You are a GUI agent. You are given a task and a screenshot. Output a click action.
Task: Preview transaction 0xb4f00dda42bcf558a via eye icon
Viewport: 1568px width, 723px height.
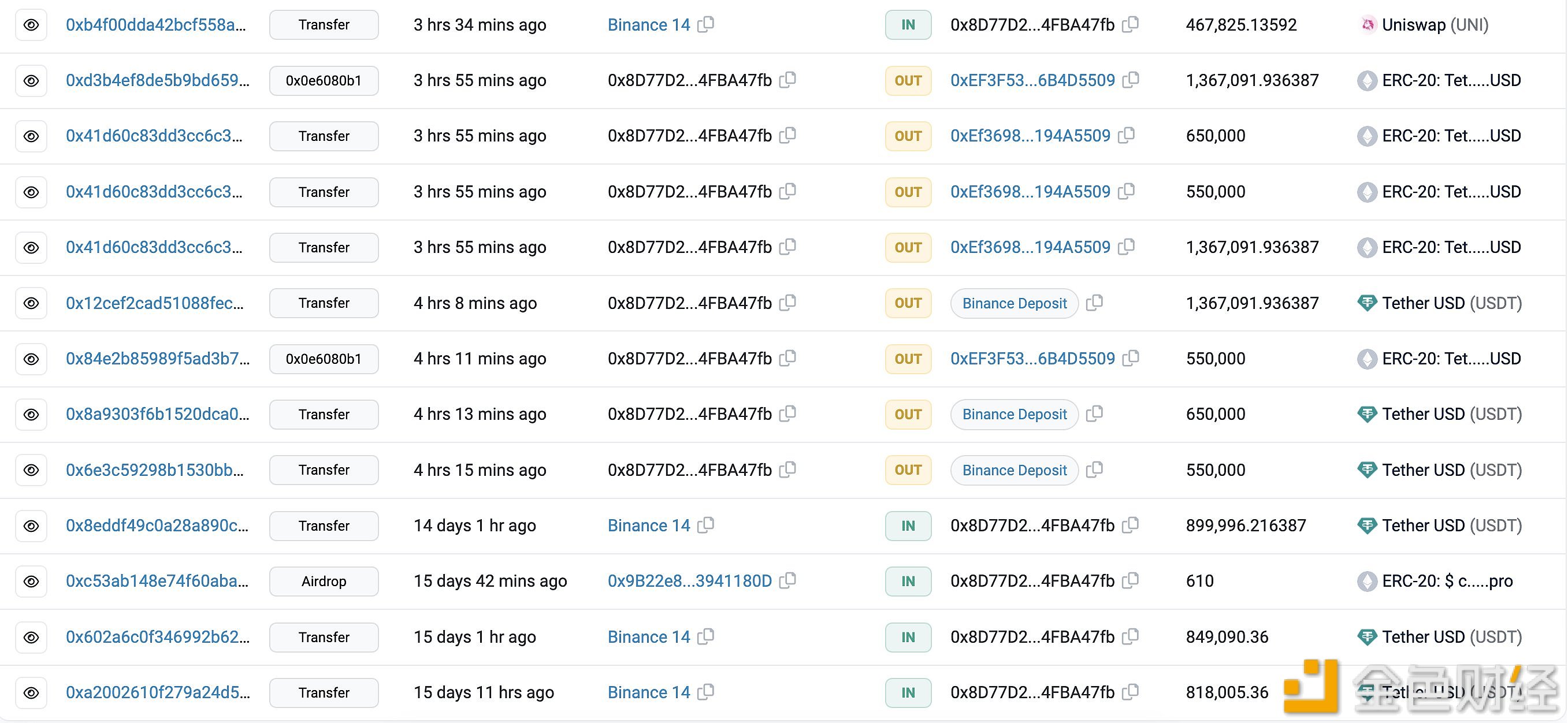(x=31, y=25)
